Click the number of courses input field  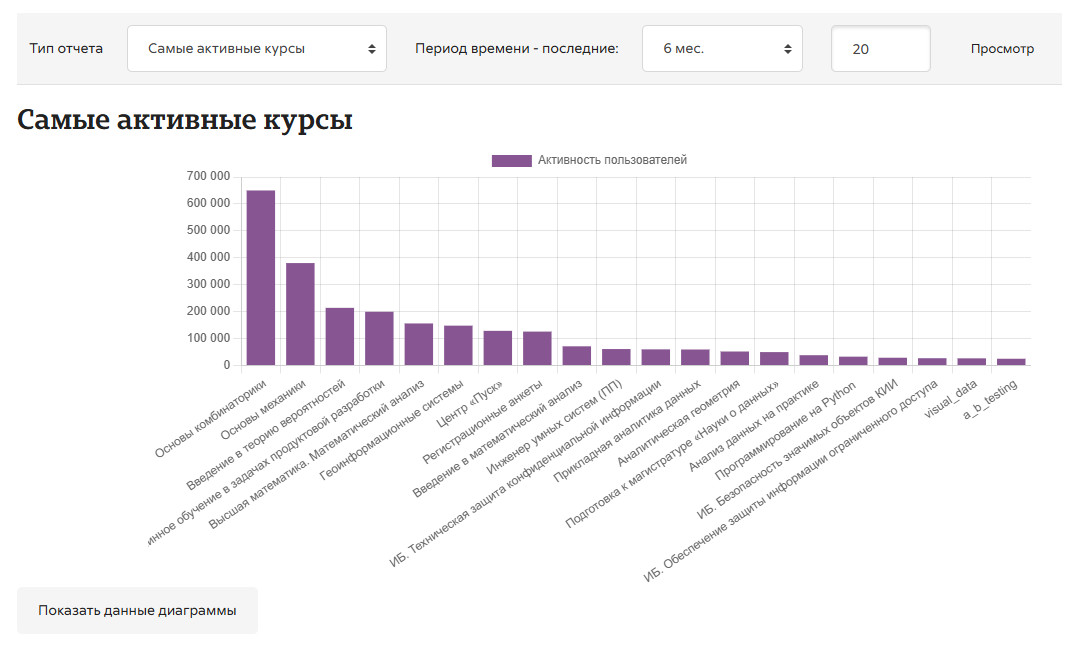[880, 49]
